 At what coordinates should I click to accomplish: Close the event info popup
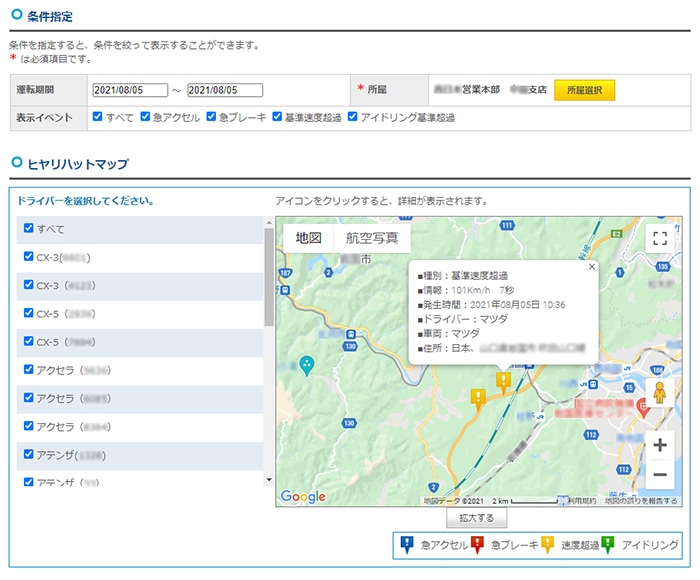(x=591, y=267)
